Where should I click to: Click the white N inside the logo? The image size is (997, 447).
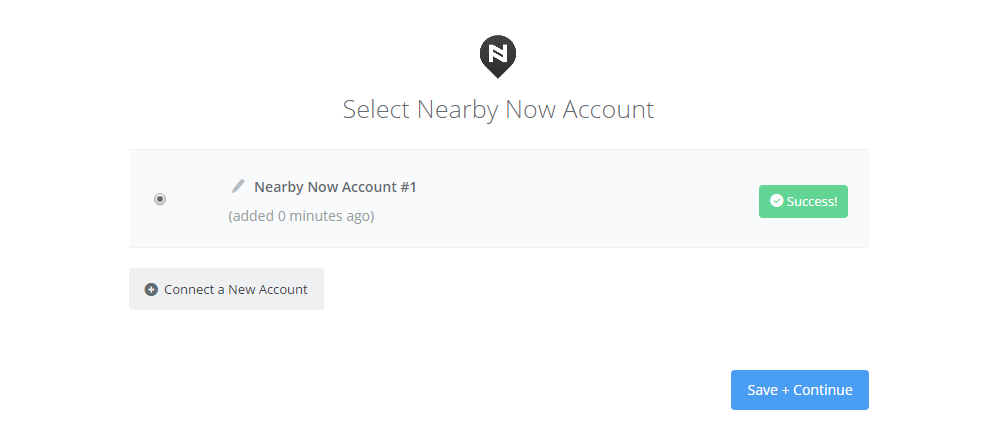tap(498, 52)
